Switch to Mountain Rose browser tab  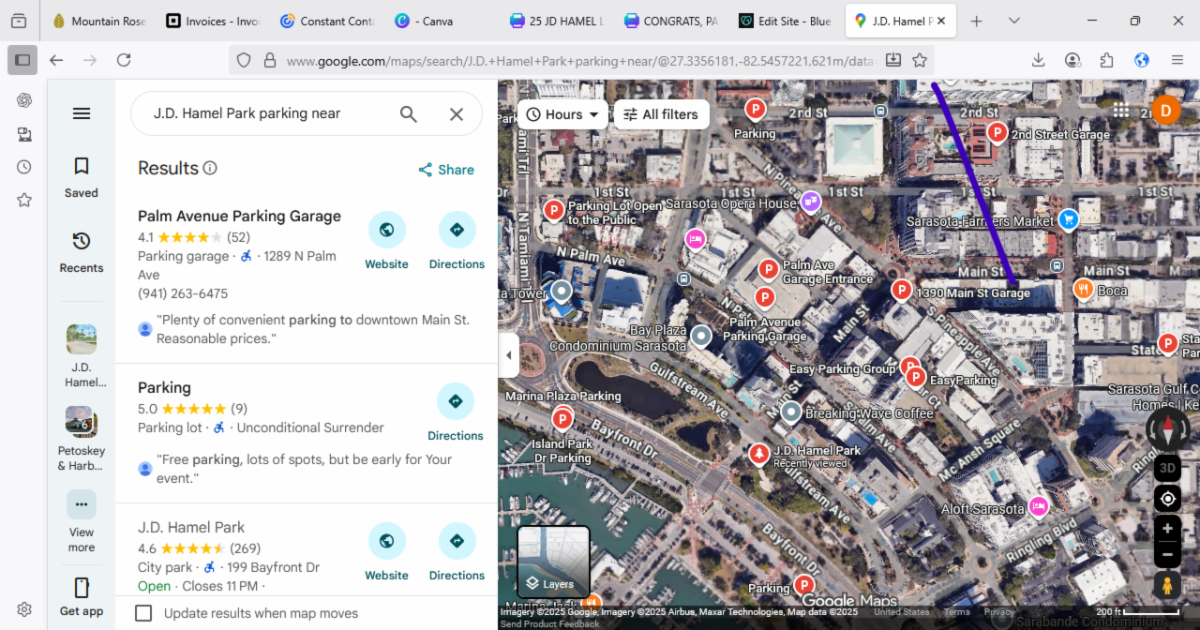tap(99, 21)
